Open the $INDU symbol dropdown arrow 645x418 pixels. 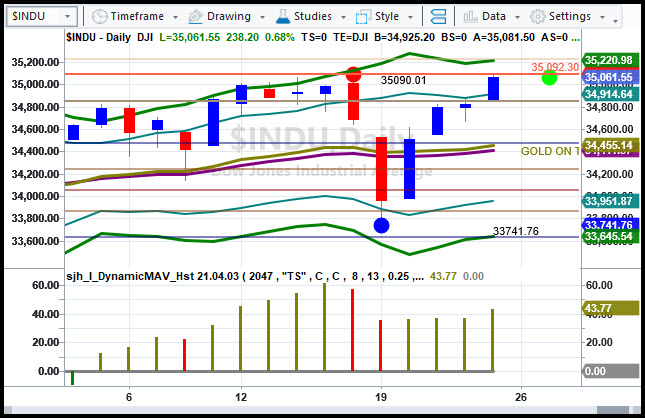click(67, 16)
